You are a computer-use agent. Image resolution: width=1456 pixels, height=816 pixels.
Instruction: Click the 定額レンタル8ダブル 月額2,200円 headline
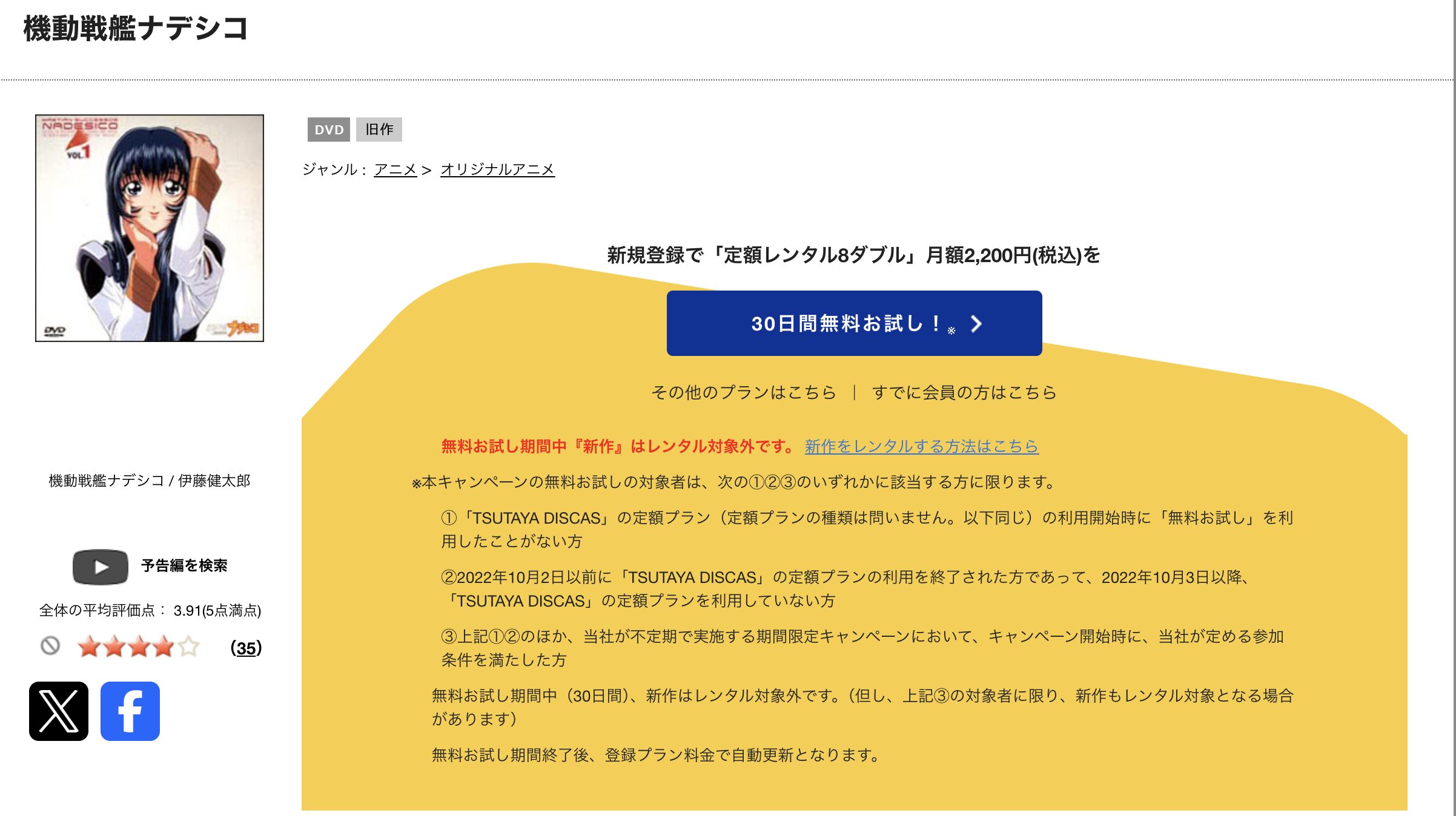tap(854, 255)
